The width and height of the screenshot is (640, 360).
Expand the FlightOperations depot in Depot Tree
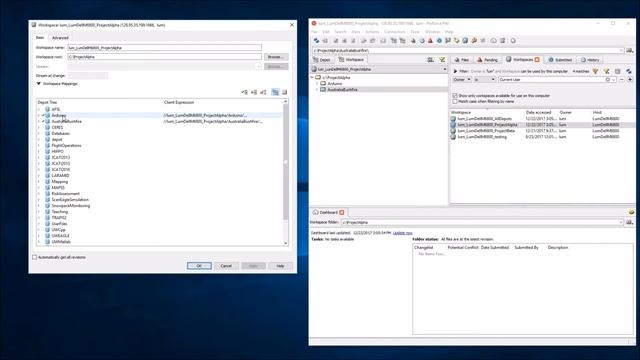coord(39,145)
